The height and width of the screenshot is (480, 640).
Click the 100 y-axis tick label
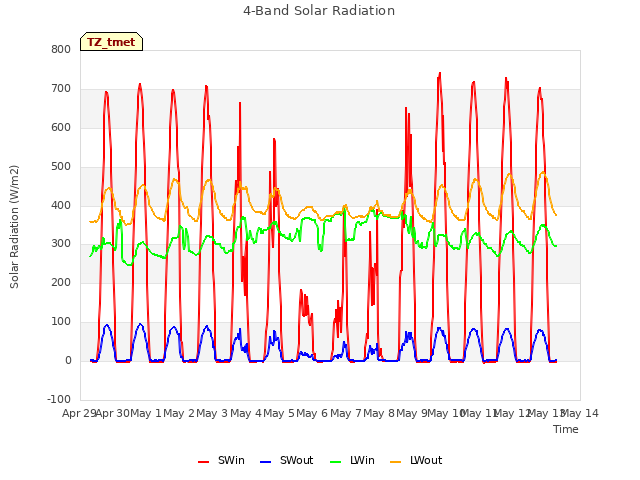[61, 322]
